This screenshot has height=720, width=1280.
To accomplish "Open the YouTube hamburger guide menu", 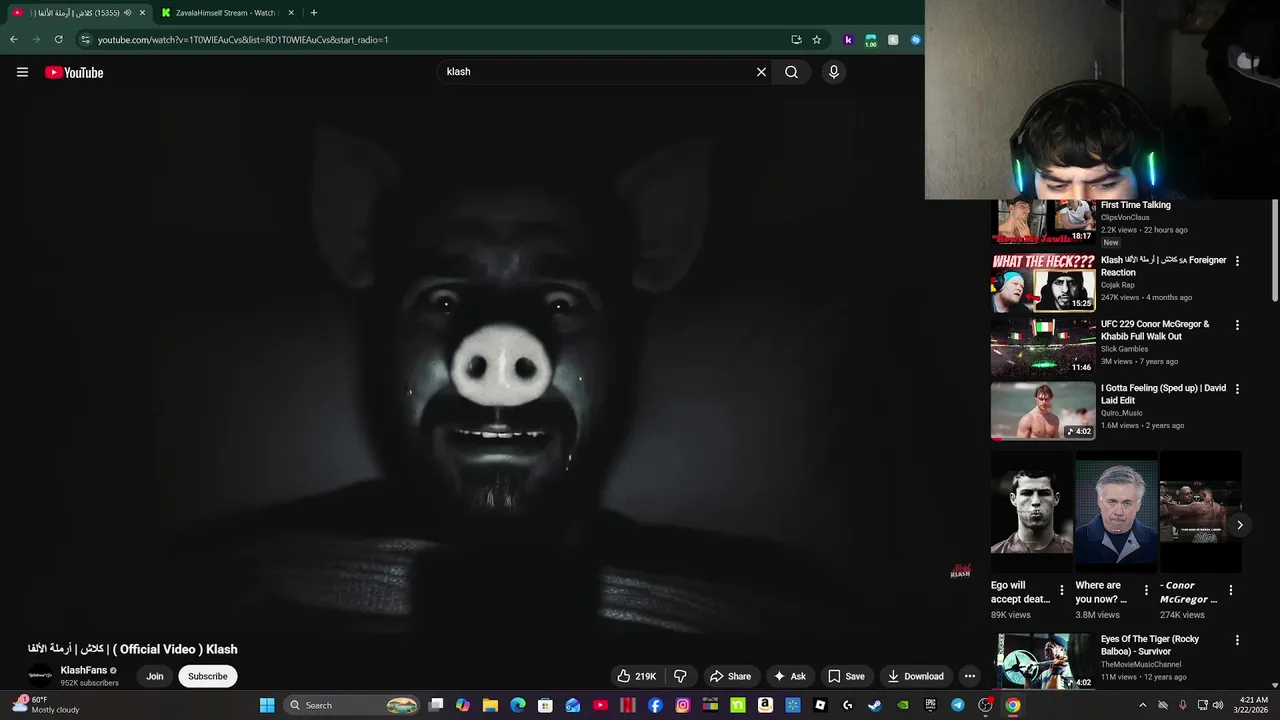I will point(22,72).
